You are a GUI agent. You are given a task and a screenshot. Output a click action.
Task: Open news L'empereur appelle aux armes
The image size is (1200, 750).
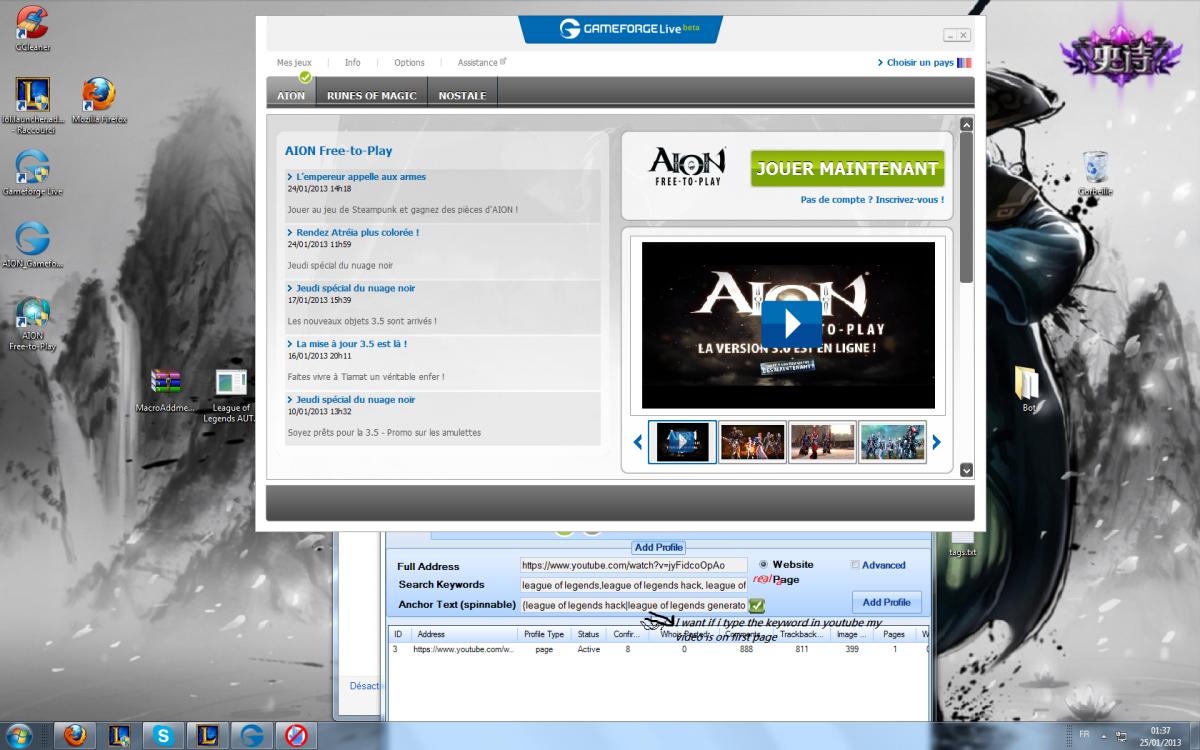(361, 177)
